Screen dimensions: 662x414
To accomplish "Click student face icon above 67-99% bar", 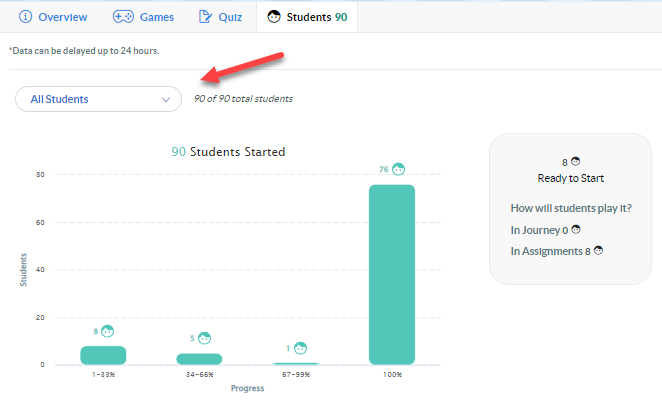I will (300, 348).
